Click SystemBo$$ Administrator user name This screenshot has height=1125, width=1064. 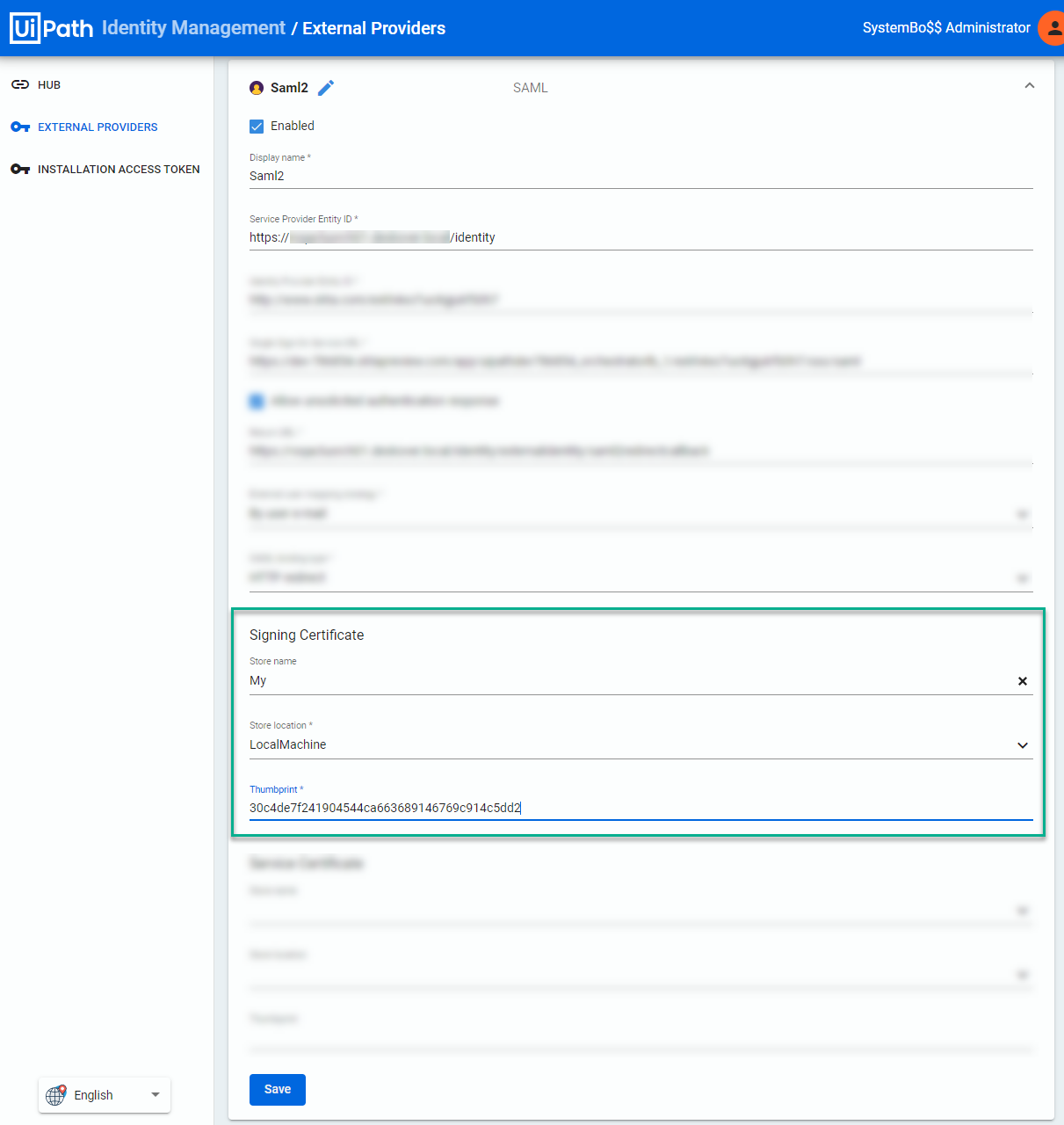(946, 28)
